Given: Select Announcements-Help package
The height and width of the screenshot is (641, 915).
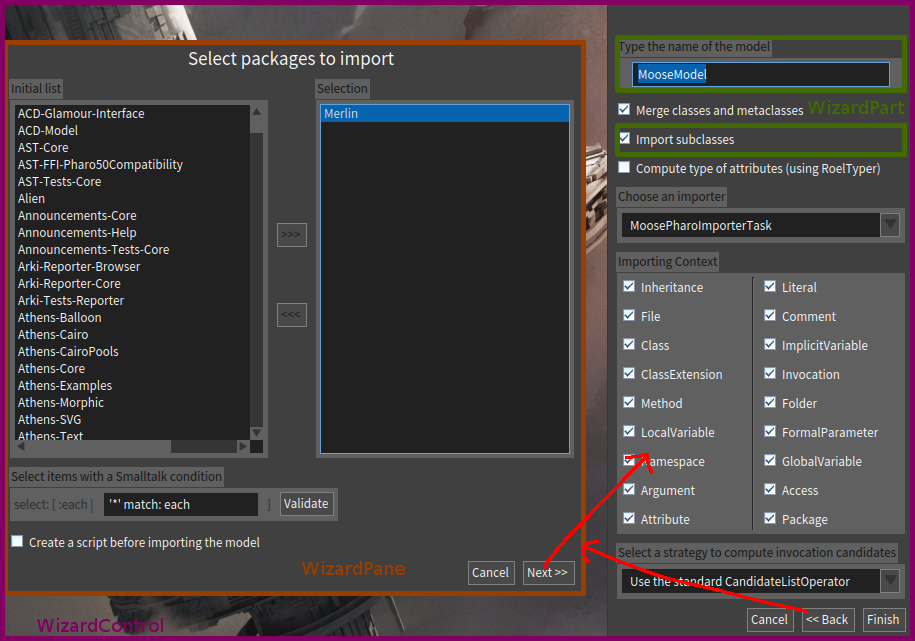Looking at the screenshot, I should pyautogui.click(x=132, y=232).
